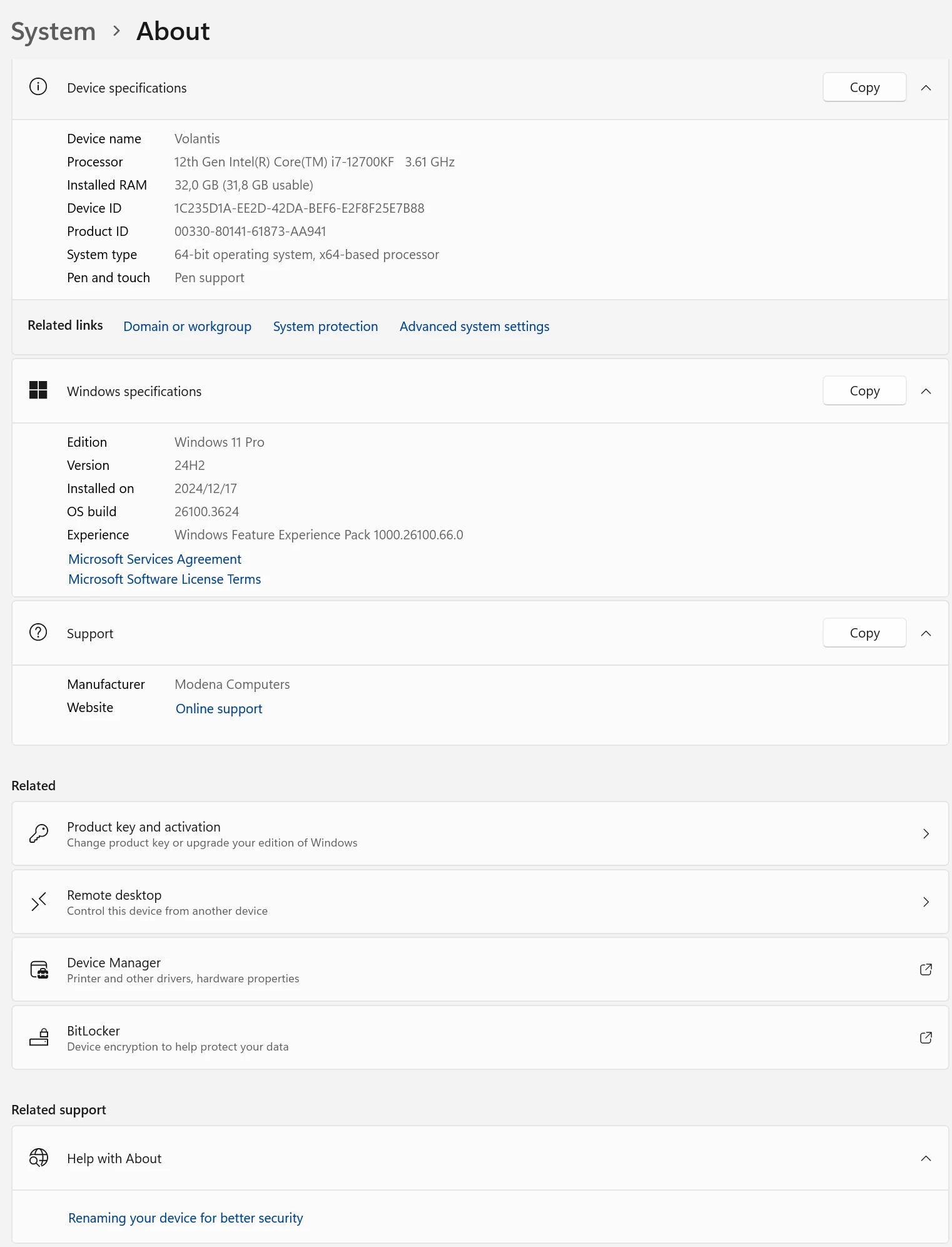The image size is (952, 1247).
Task: Collapse the Support section
Action: 926,633
